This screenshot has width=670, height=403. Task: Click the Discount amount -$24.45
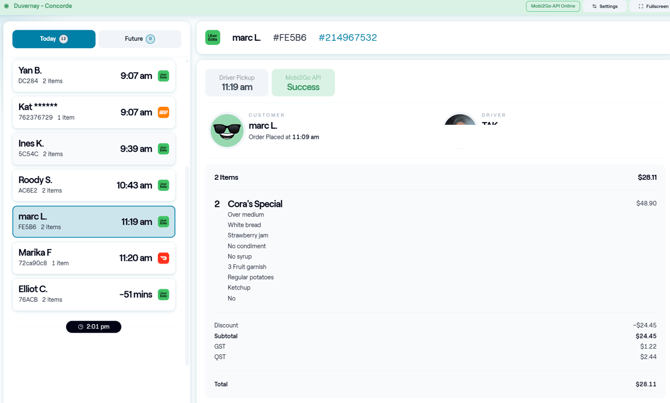tap(645, 325)
